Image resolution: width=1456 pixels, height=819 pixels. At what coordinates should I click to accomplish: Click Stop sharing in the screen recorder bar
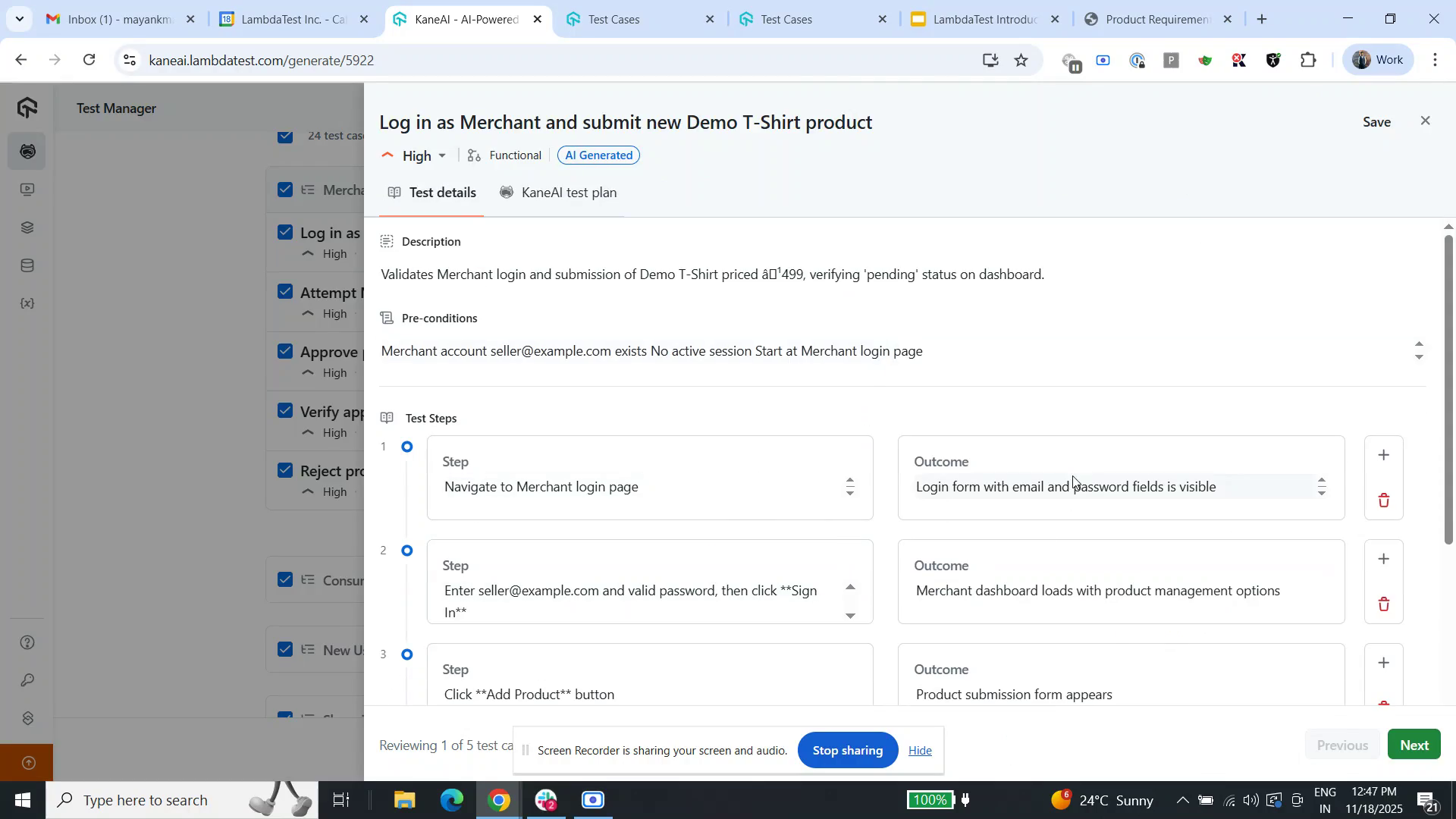[x=847, y=750]
